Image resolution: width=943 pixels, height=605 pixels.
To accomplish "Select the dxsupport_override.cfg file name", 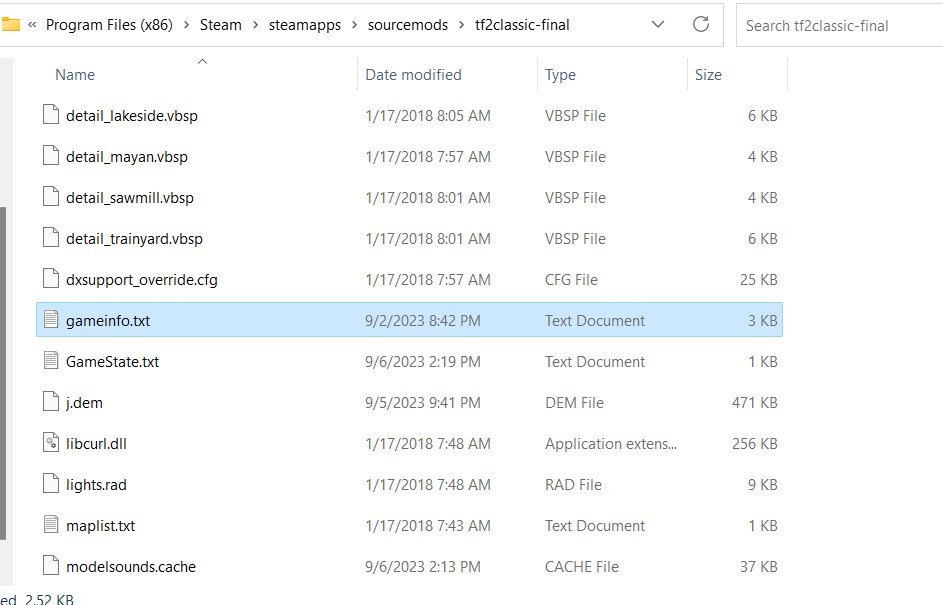I will click(x=142, y=280).
